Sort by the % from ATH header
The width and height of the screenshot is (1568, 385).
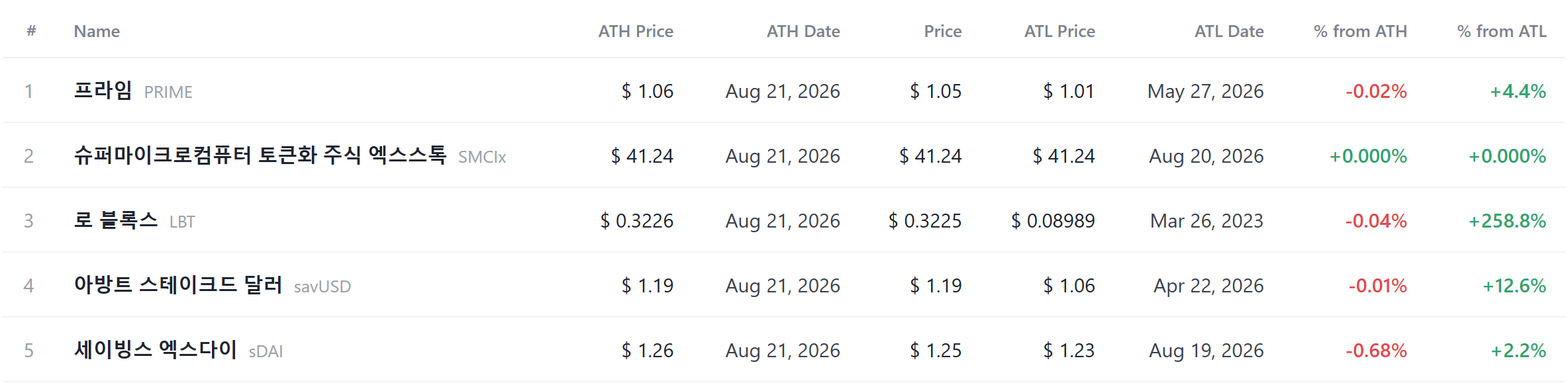coord(1360,31)
